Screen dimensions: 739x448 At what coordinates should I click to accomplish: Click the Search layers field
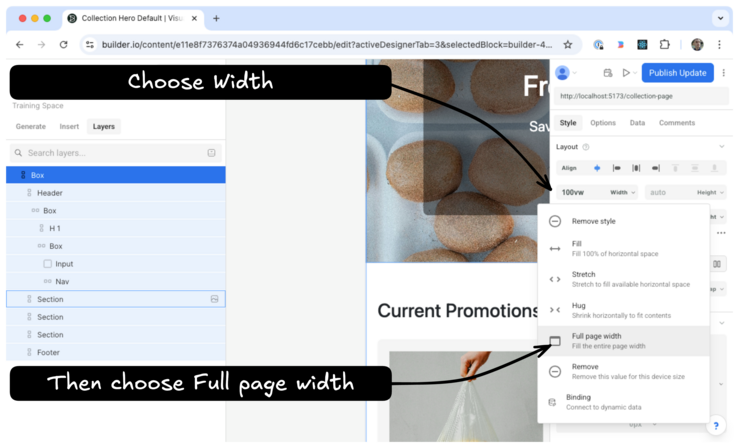[115, 153]
